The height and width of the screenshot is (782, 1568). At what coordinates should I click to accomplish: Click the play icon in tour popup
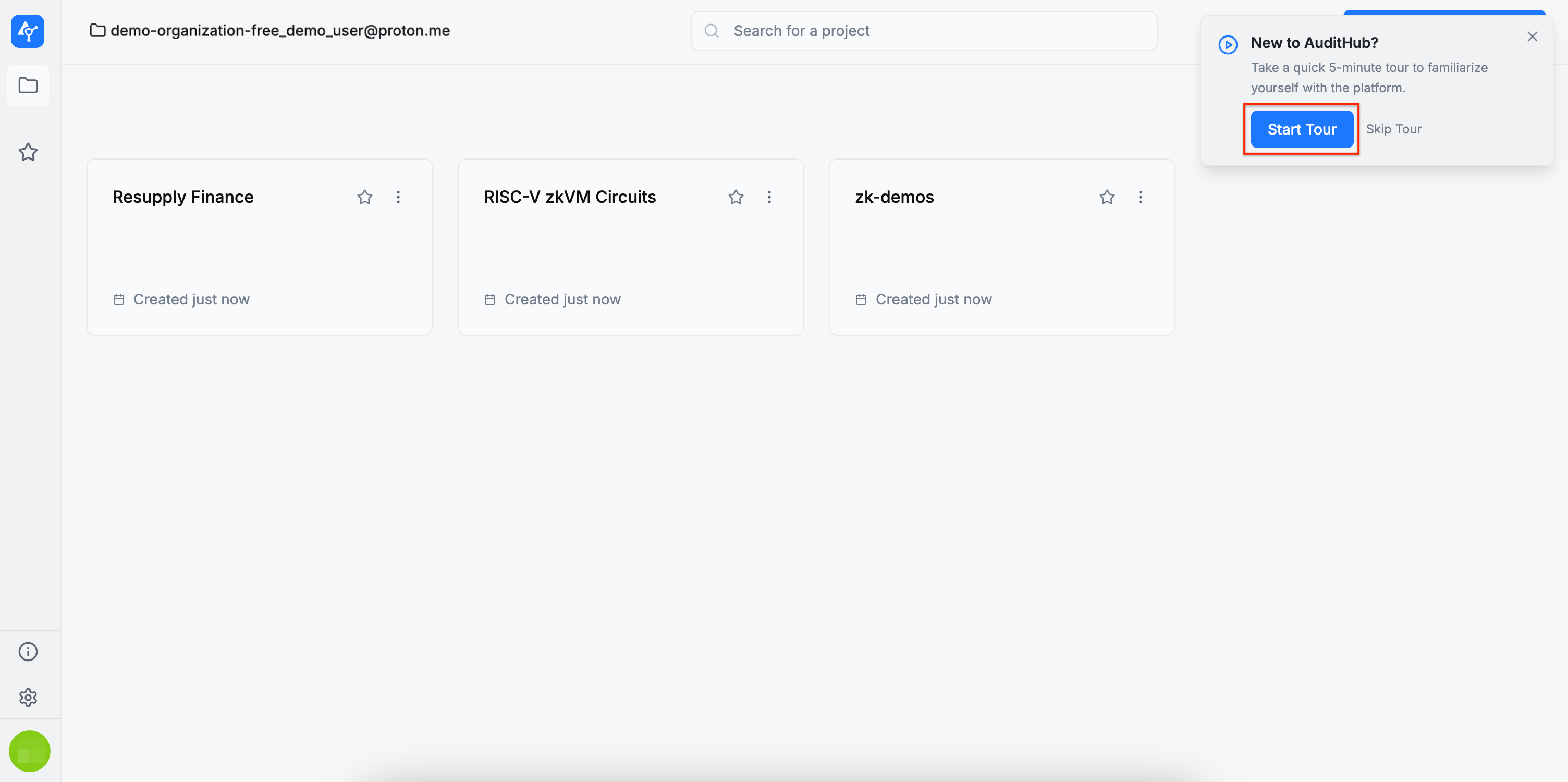pyautogui.click(x=1227, y=44)
